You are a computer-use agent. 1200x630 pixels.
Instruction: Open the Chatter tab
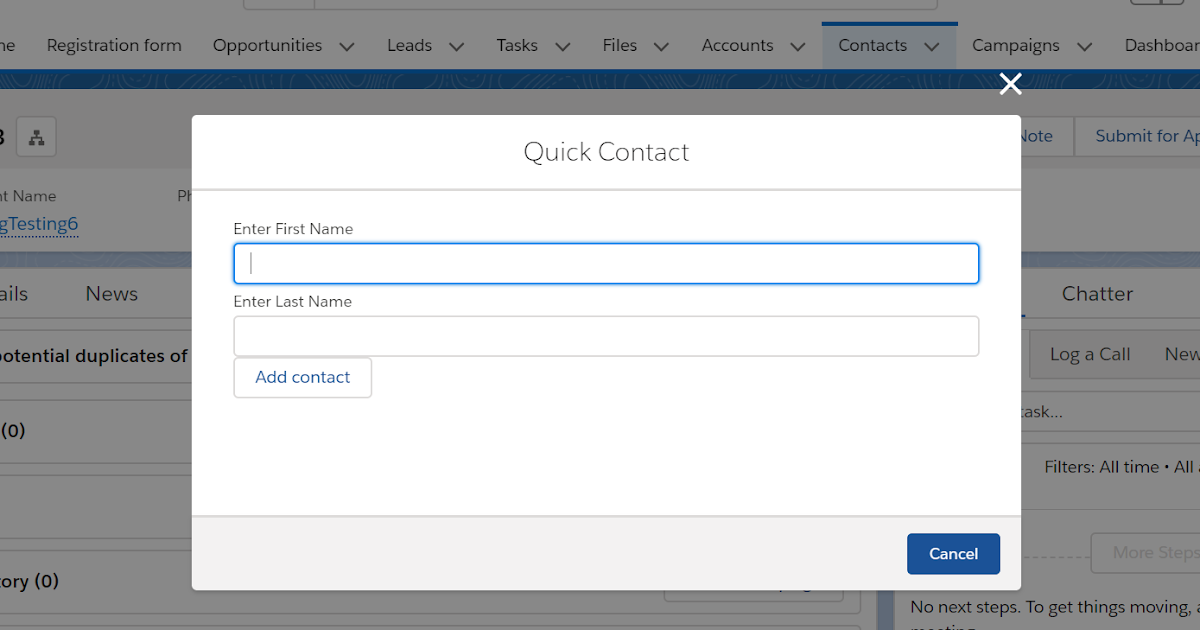(x=1096, y=293)
